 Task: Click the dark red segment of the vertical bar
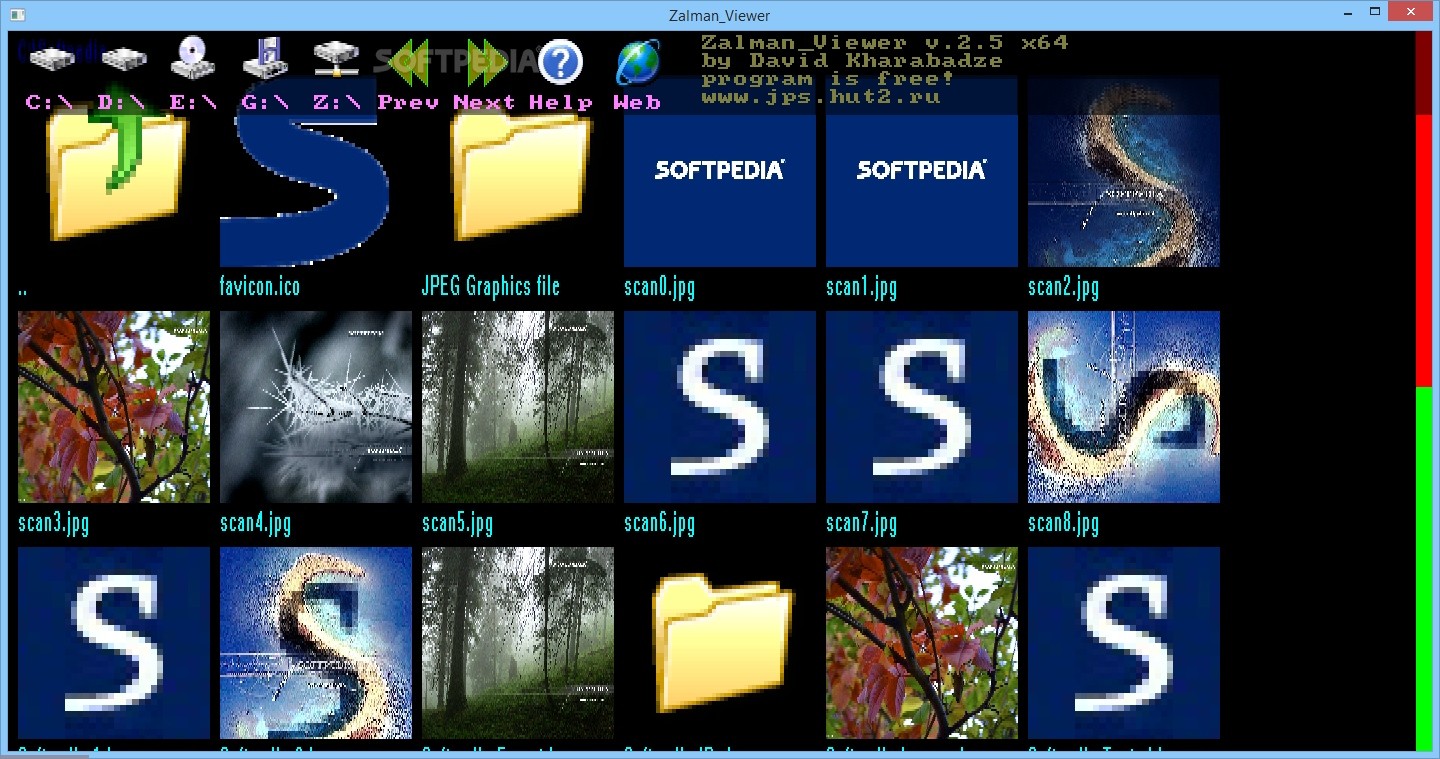point(1424,73)
